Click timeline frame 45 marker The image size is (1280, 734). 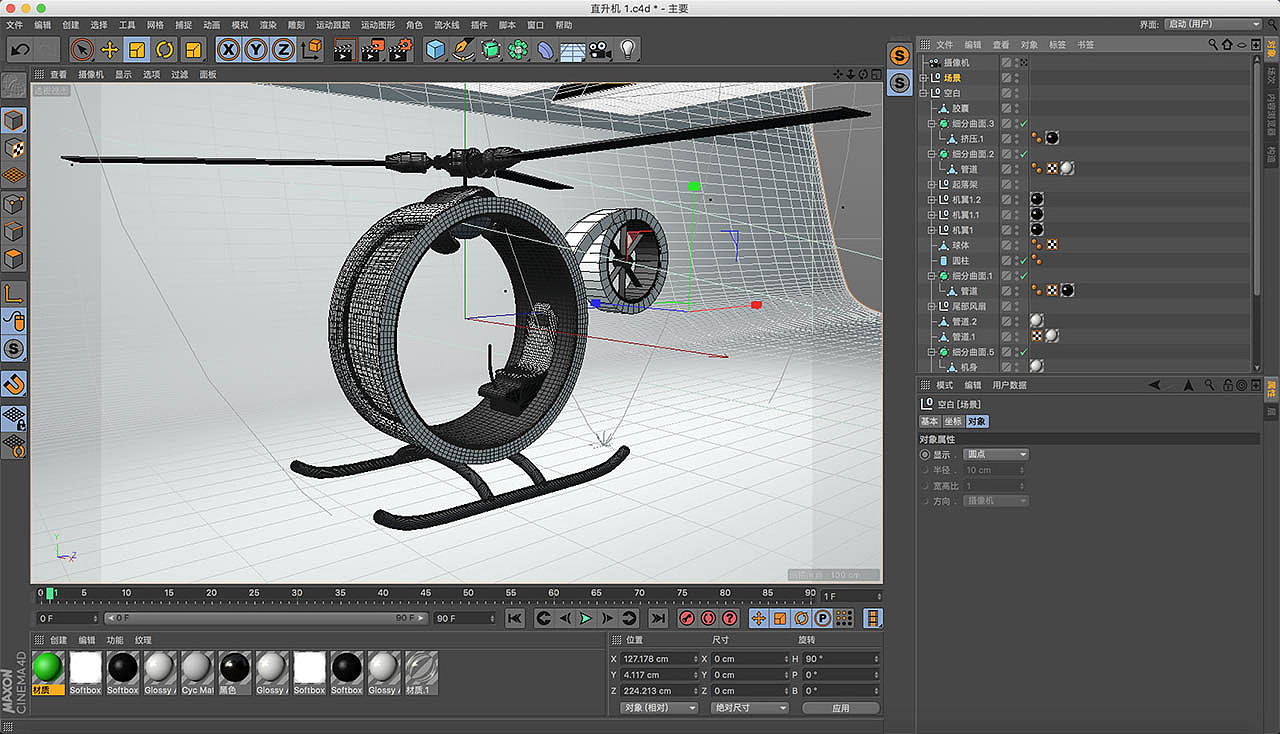point(425,593)
